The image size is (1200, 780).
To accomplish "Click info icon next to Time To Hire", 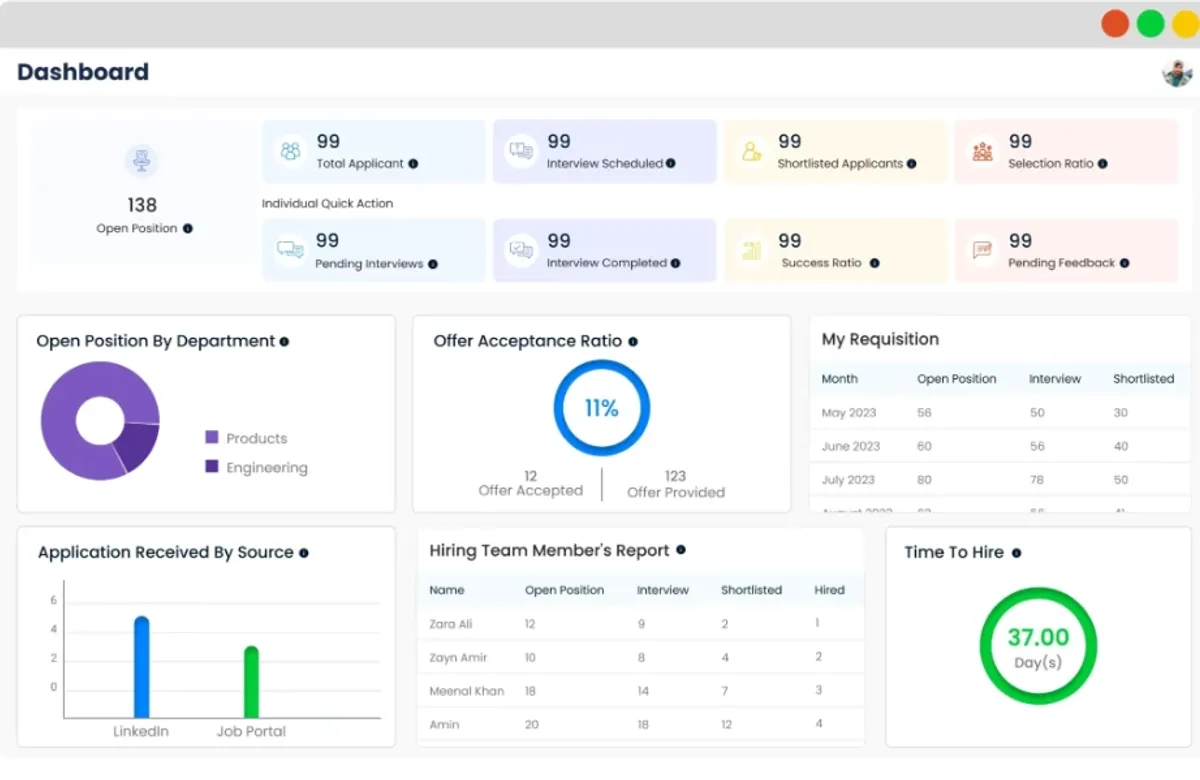I will click(1016, 553).
